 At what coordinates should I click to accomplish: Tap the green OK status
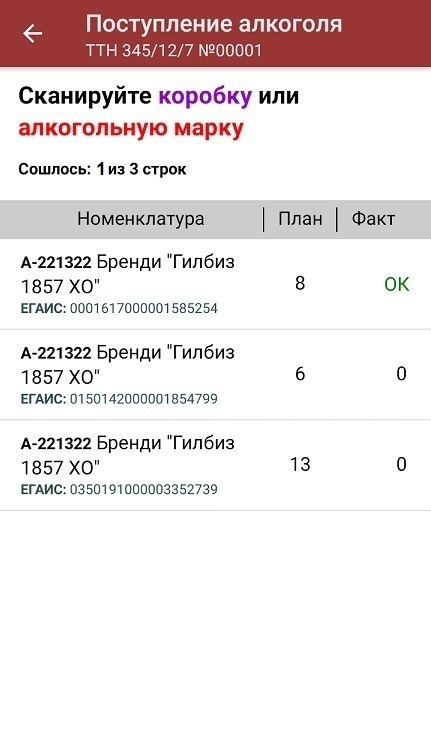tap(397, 284)
